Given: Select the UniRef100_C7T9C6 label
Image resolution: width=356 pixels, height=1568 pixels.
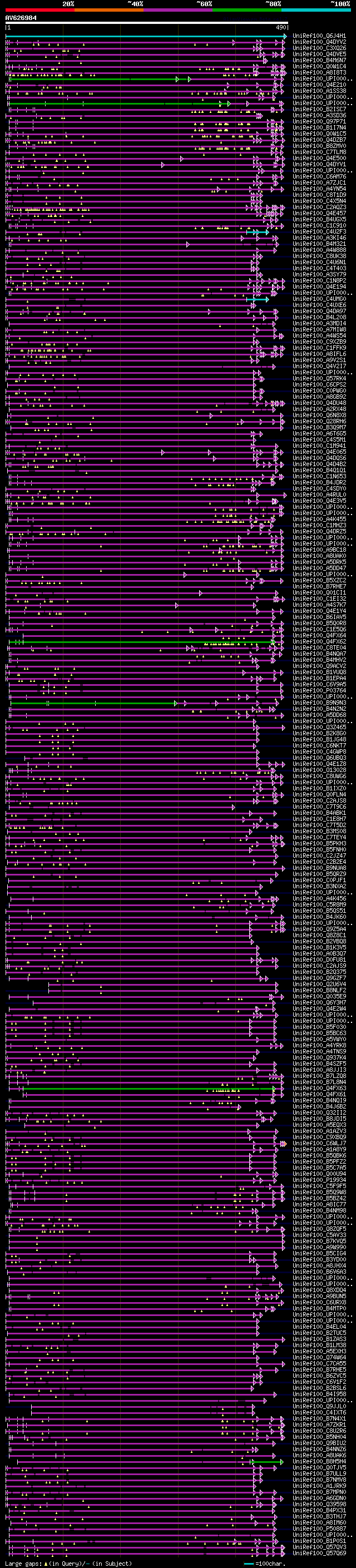Looking at the screenshot, I should click(319, 807).
